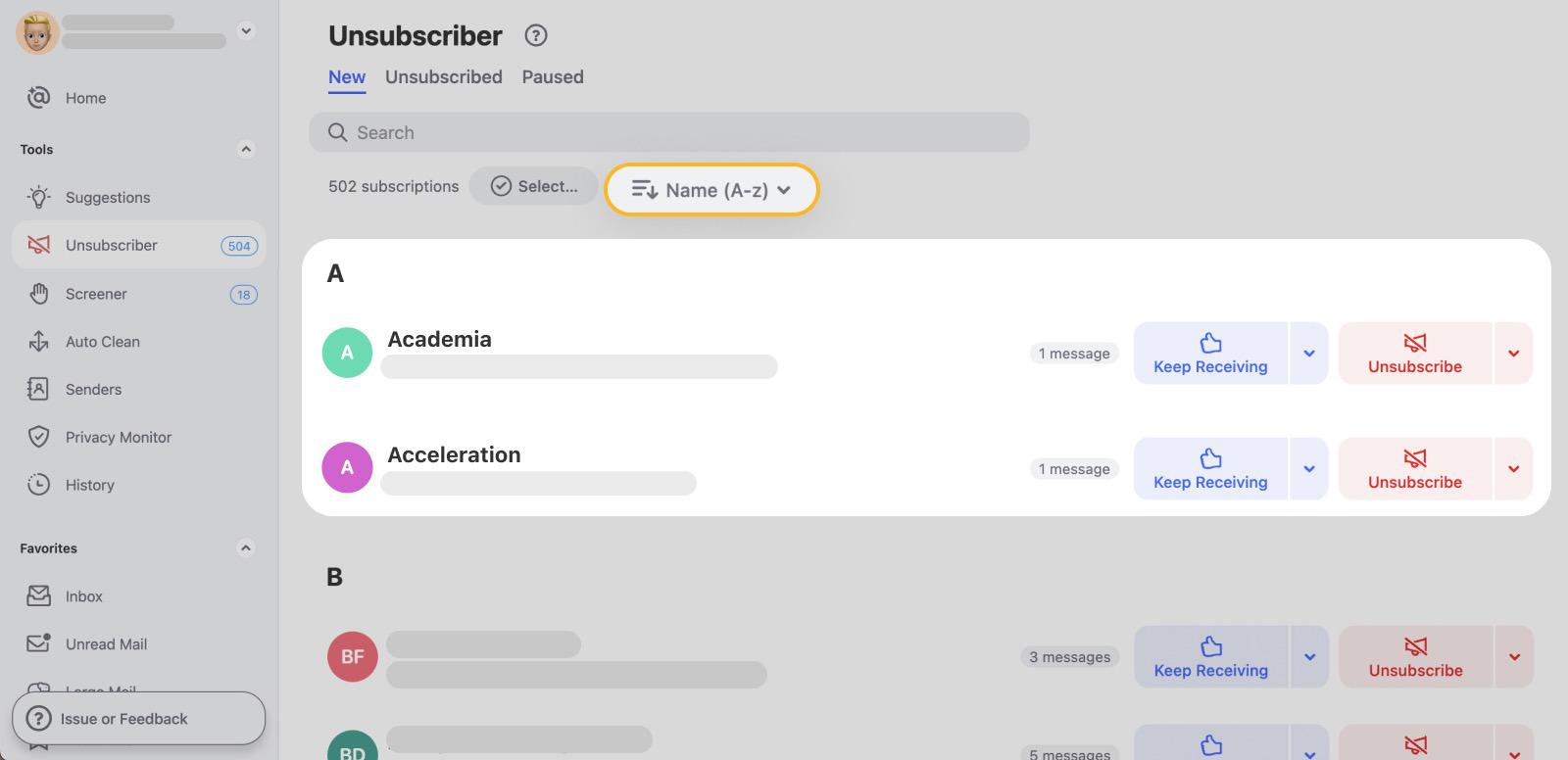Open Auto Clean from the sidebar icon

click(37, 341)
